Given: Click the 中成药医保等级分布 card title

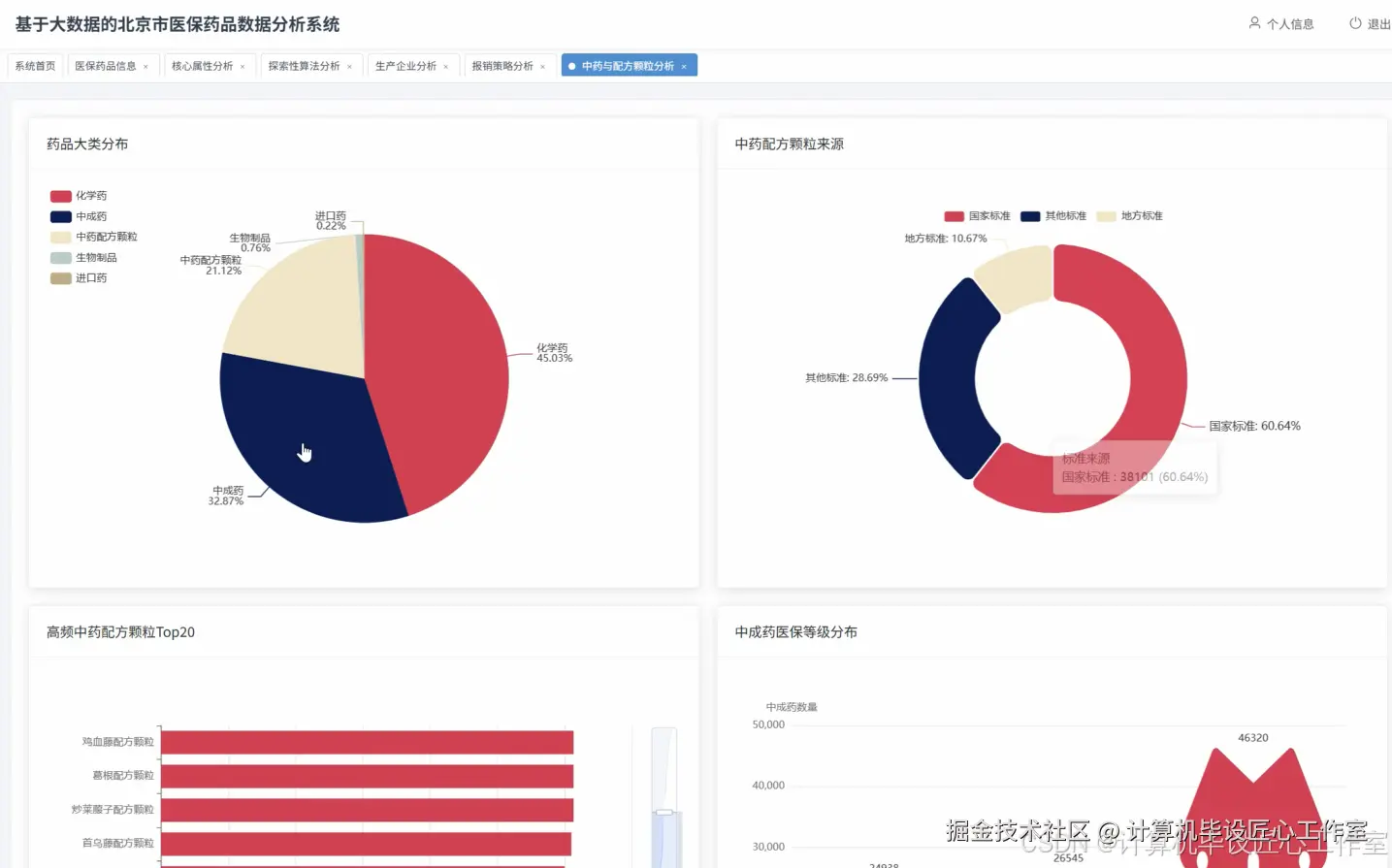Looking at the screenshot, I should [795, 632].
